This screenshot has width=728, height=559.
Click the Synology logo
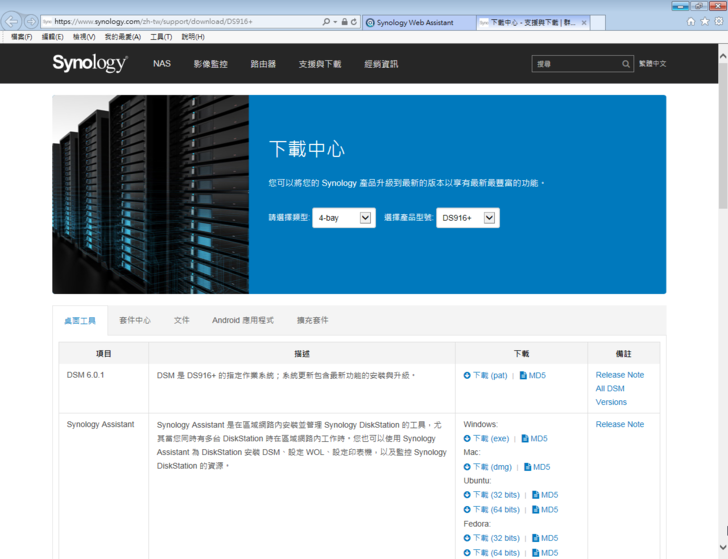(90, 64)
